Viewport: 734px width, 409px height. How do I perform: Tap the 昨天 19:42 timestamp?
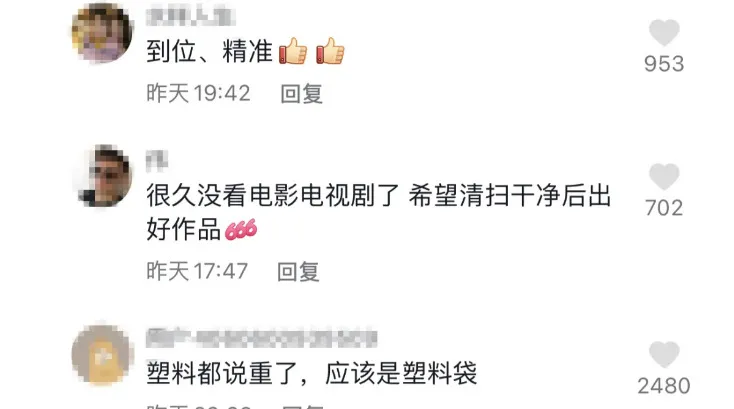pos(198,94)
